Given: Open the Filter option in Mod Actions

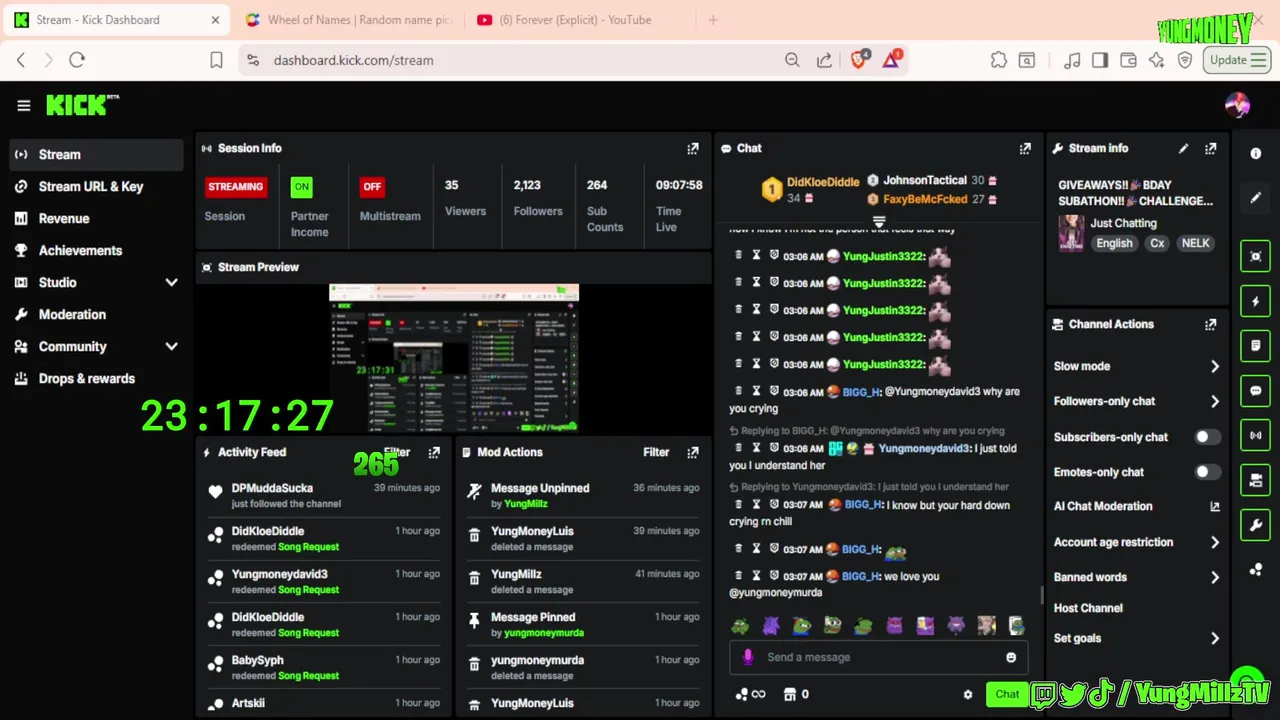Looking at the screenshot, I should (x=656, y=452).
